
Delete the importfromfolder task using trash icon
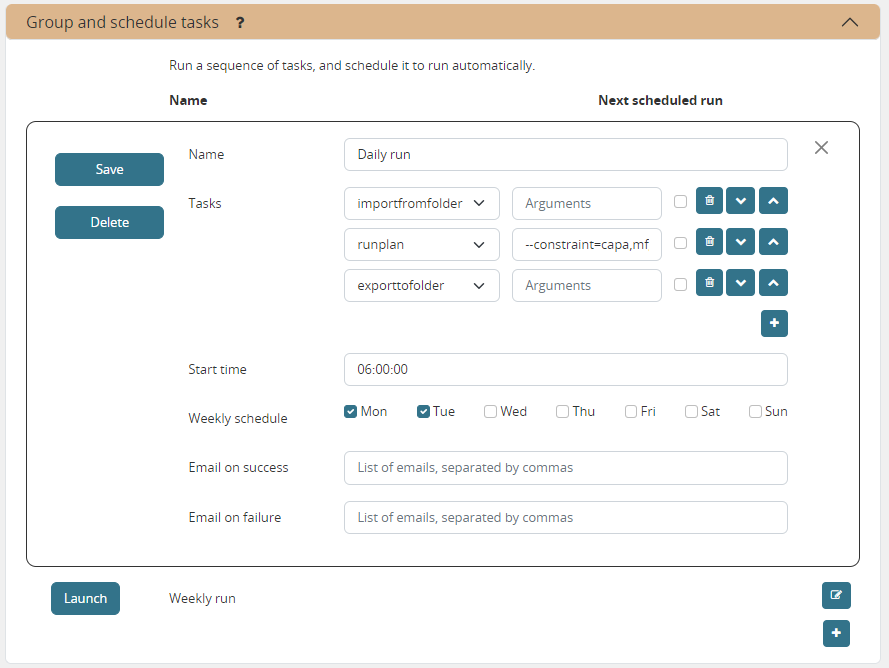tap(709, 201)
